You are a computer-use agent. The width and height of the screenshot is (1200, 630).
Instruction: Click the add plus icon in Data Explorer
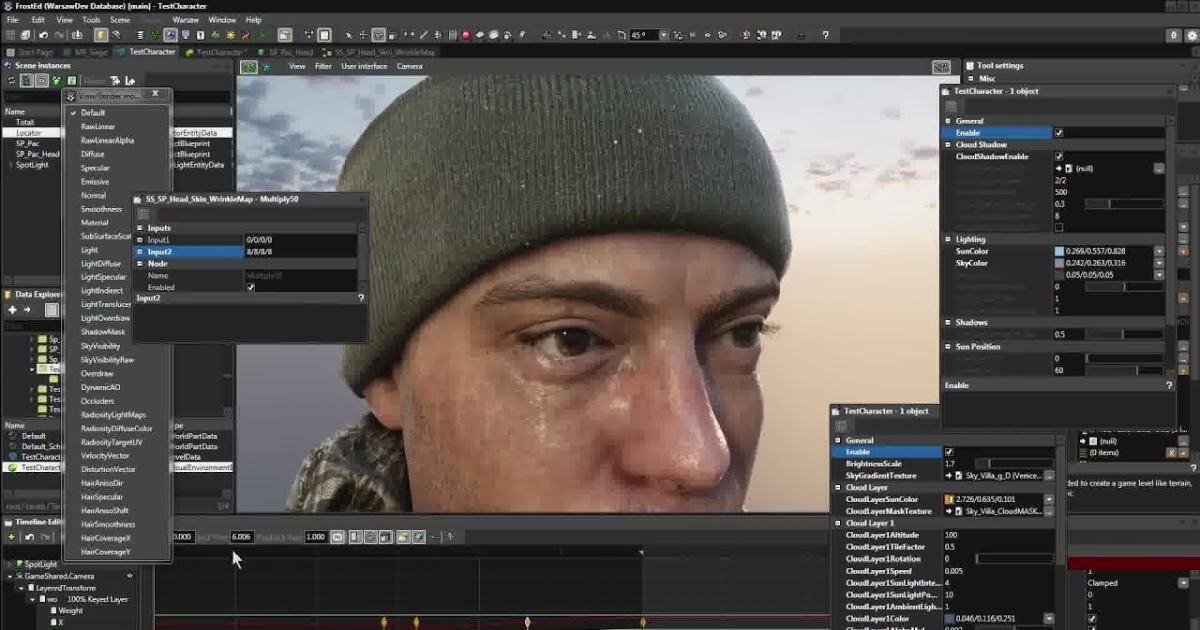[x=12, y=310]
